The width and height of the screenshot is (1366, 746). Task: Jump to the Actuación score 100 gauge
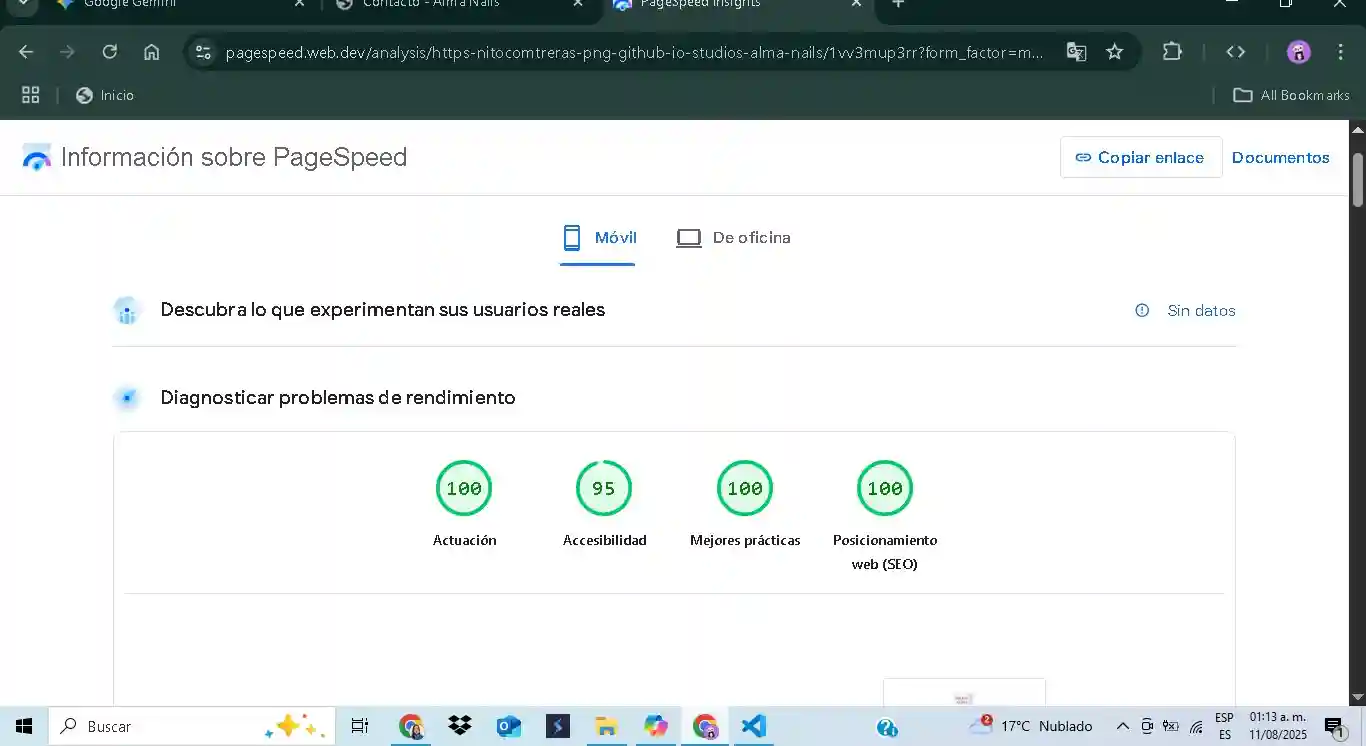coord(464,489)
